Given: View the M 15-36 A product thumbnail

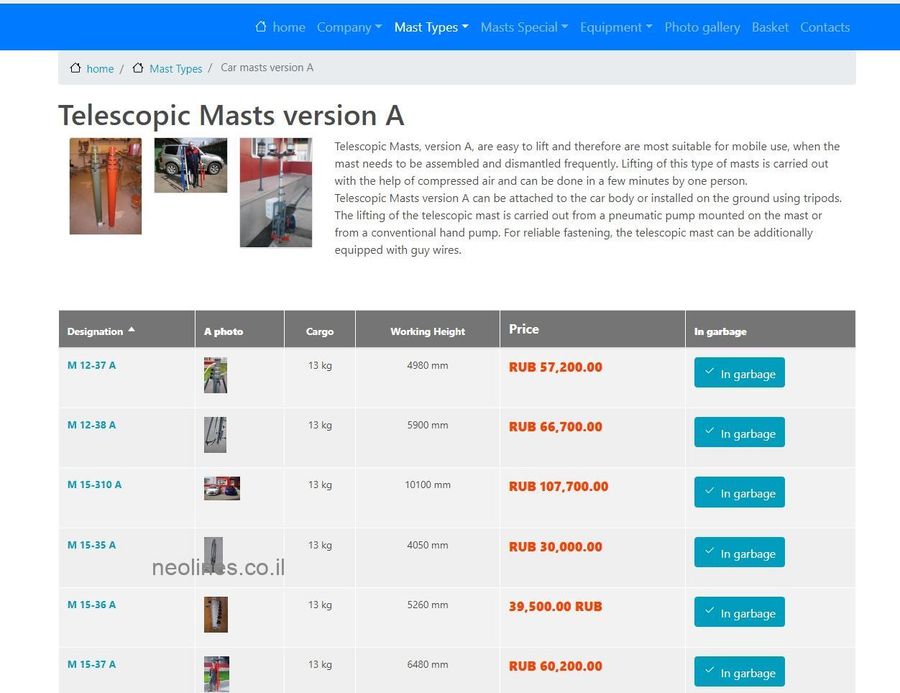Looking at the screenshot, I should [x=216, y=614].
